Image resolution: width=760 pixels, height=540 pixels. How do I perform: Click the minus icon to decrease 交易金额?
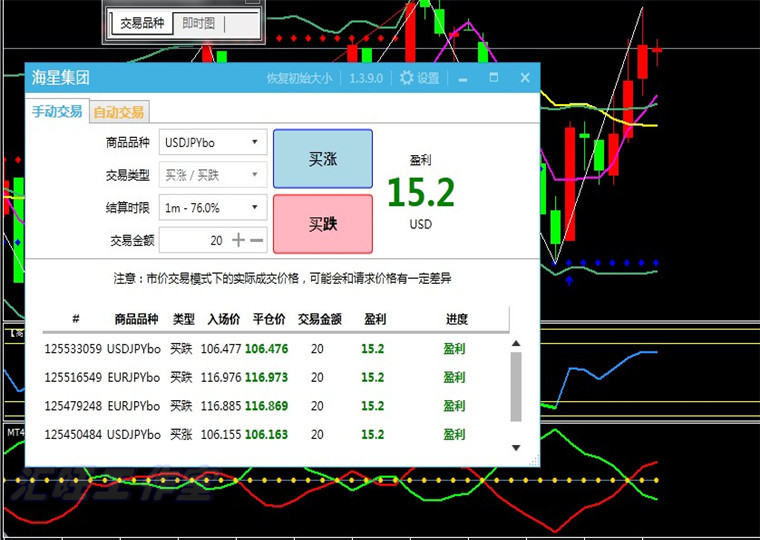pos(257,240)
